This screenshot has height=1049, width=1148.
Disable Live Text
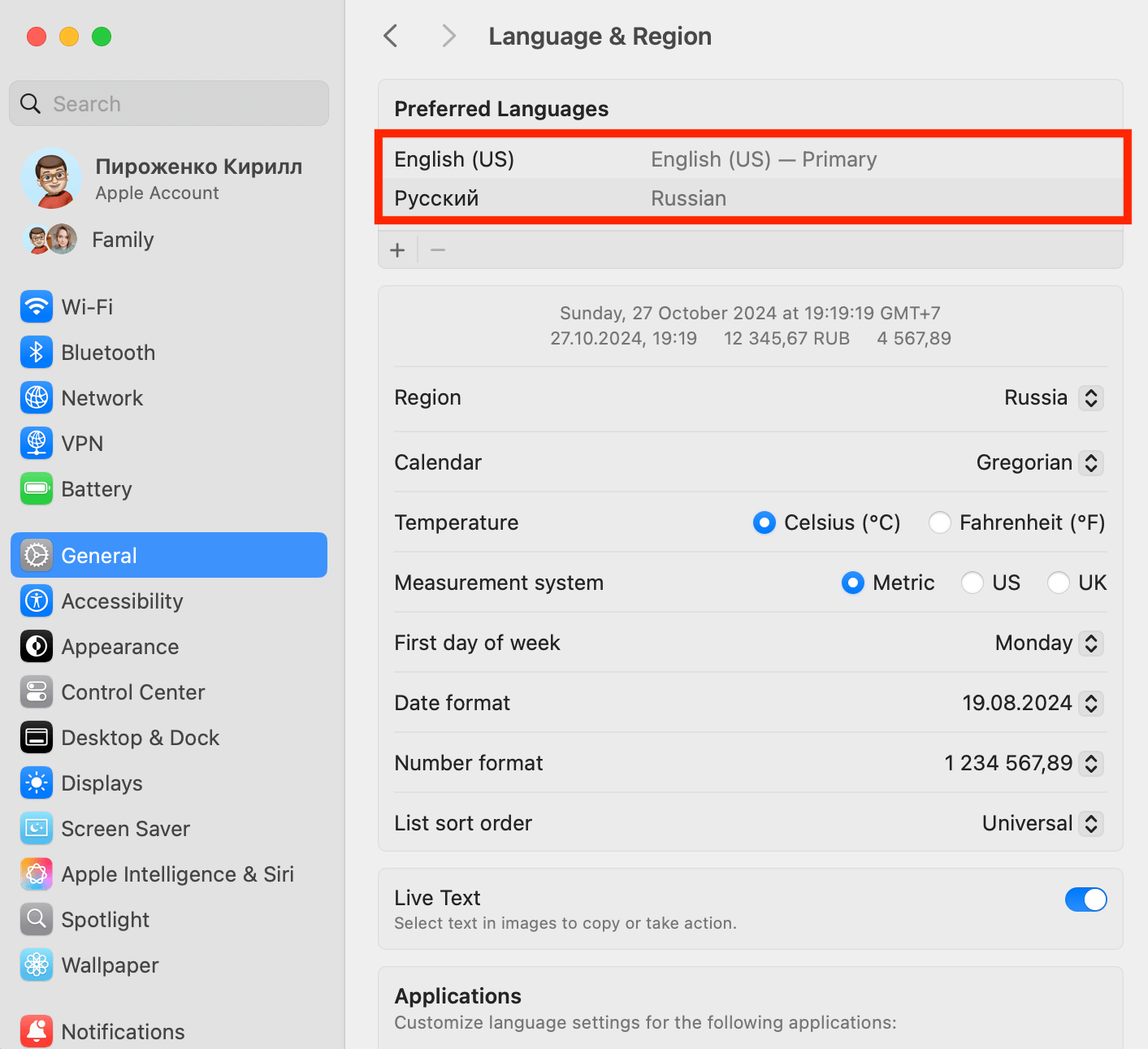click(x=1085, y=899)
